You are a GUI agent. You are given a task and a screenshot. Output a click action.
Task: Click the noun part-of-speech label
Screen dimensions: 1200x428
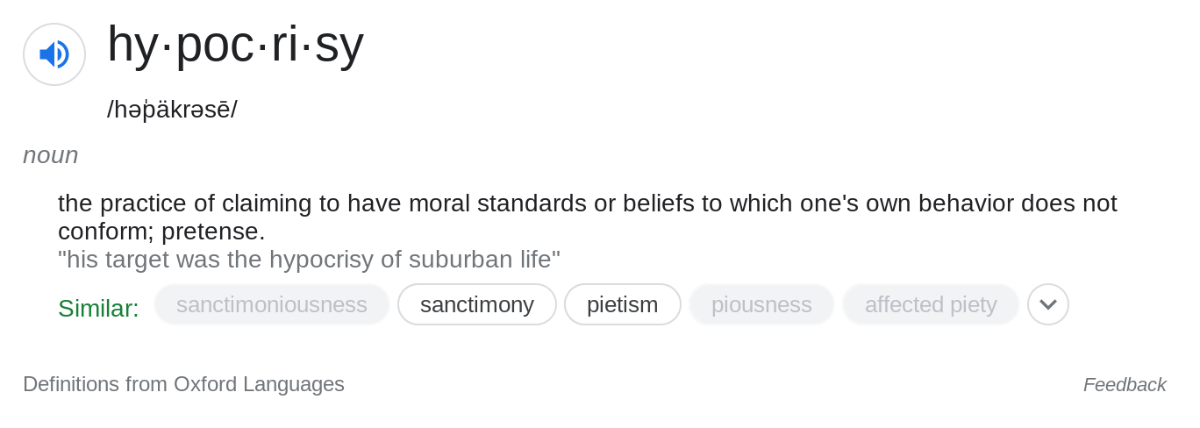point(50,155)
